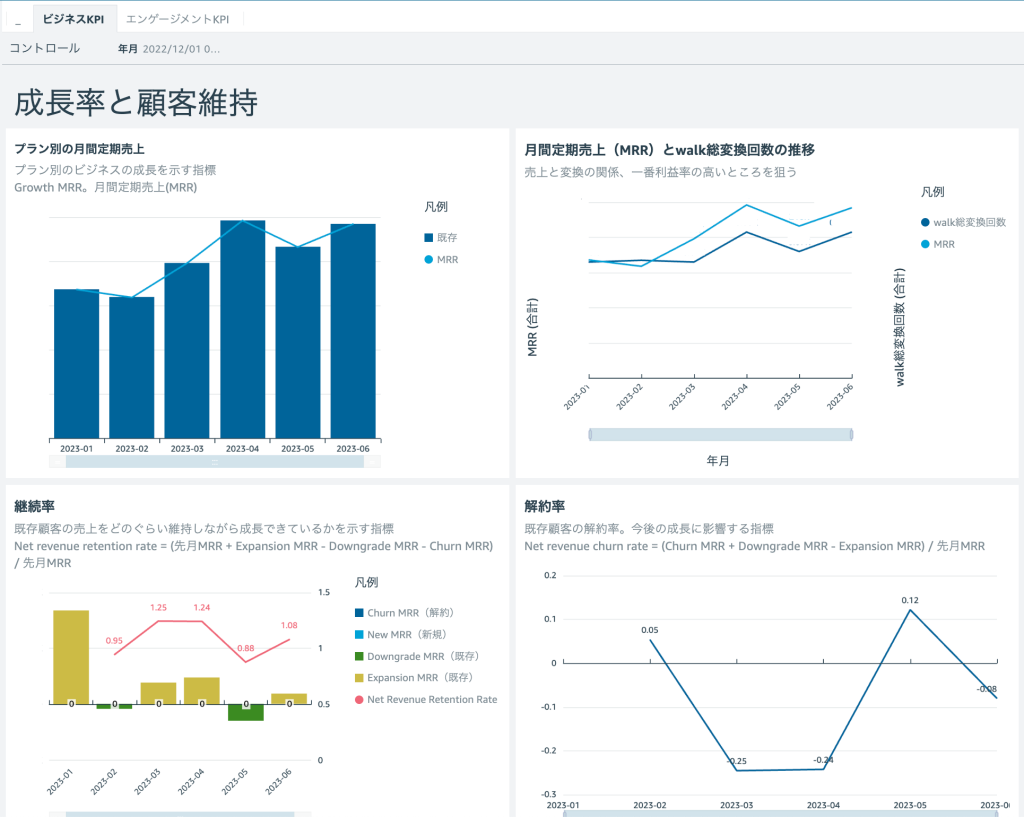1024x817 pixels.
Task: Click the underscore tab at top left
Action: pyautogui.click(x=18, y=20)
